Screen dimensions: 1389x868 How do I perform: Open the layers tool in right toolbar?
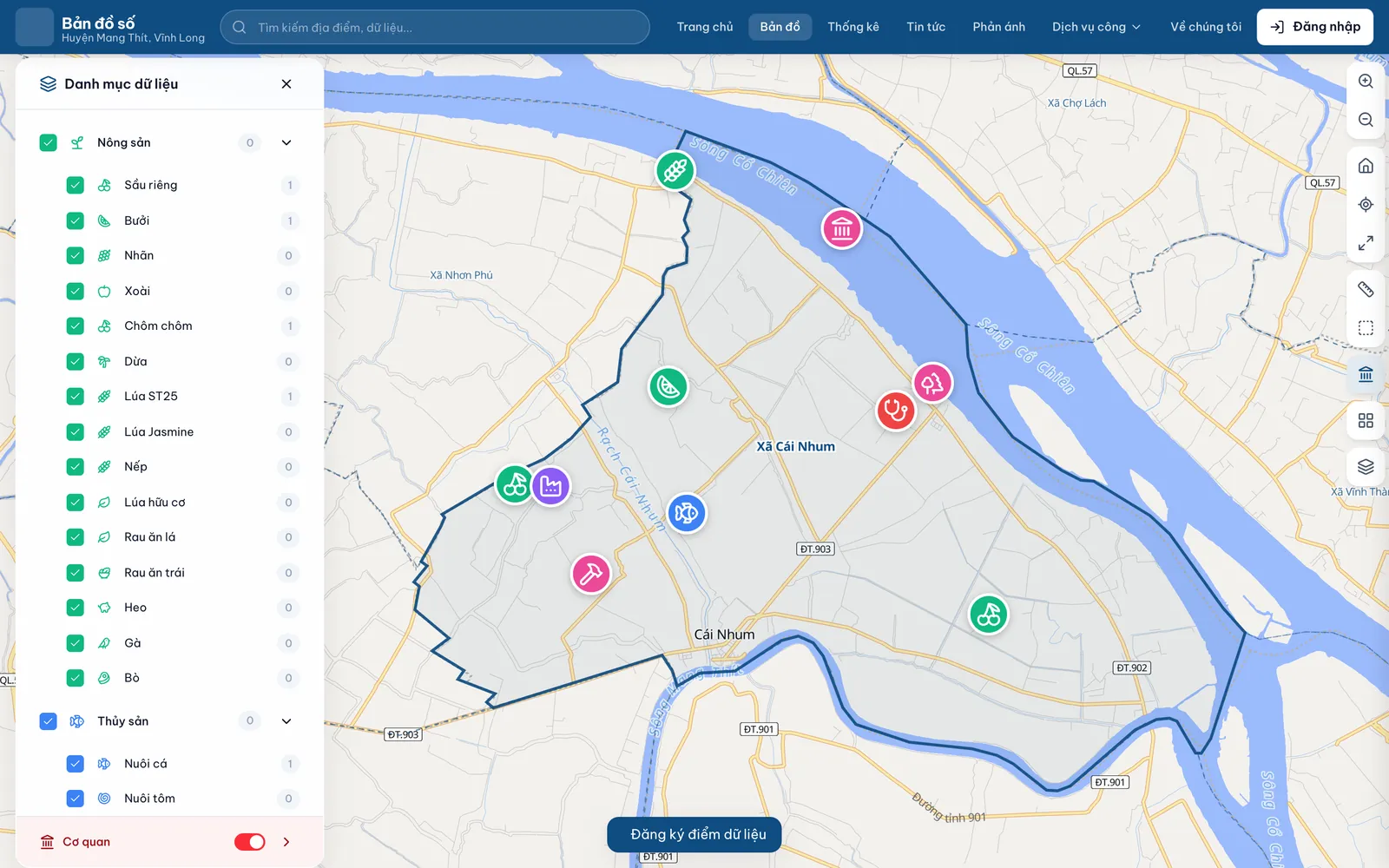(x=1366, y=467)
